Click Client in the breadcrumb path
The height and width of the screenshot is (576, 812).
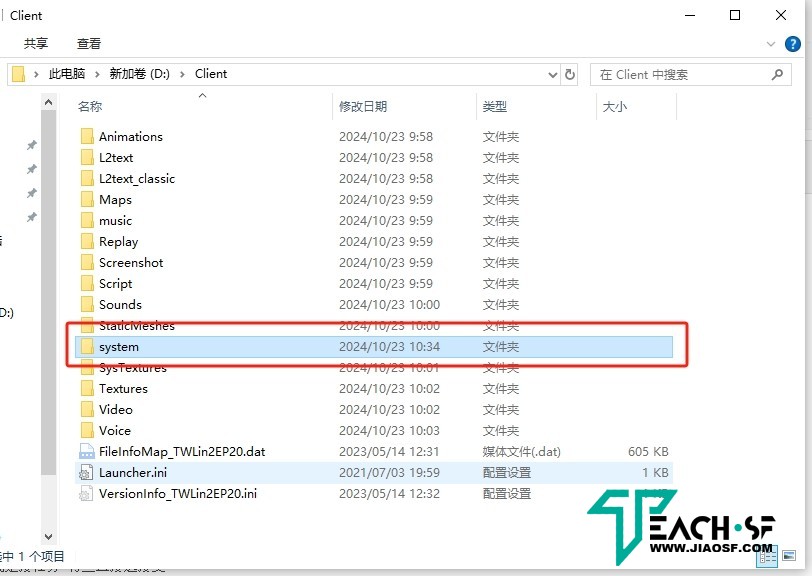(x=211, y=74)
